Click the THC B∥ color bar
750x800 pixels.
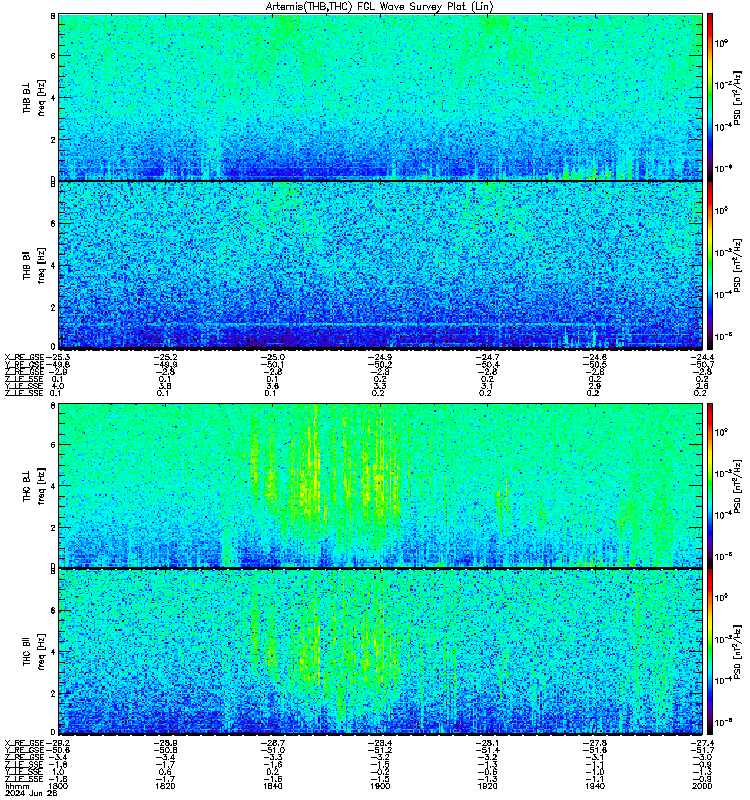point(710,652)
